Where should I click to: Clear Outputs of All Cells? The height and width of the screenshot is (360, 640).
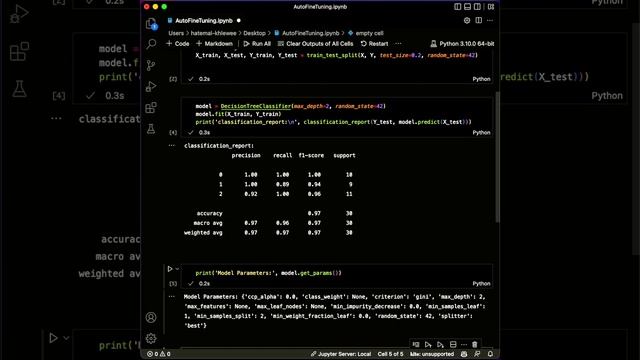pyautogui.click(x=316, y=44)
